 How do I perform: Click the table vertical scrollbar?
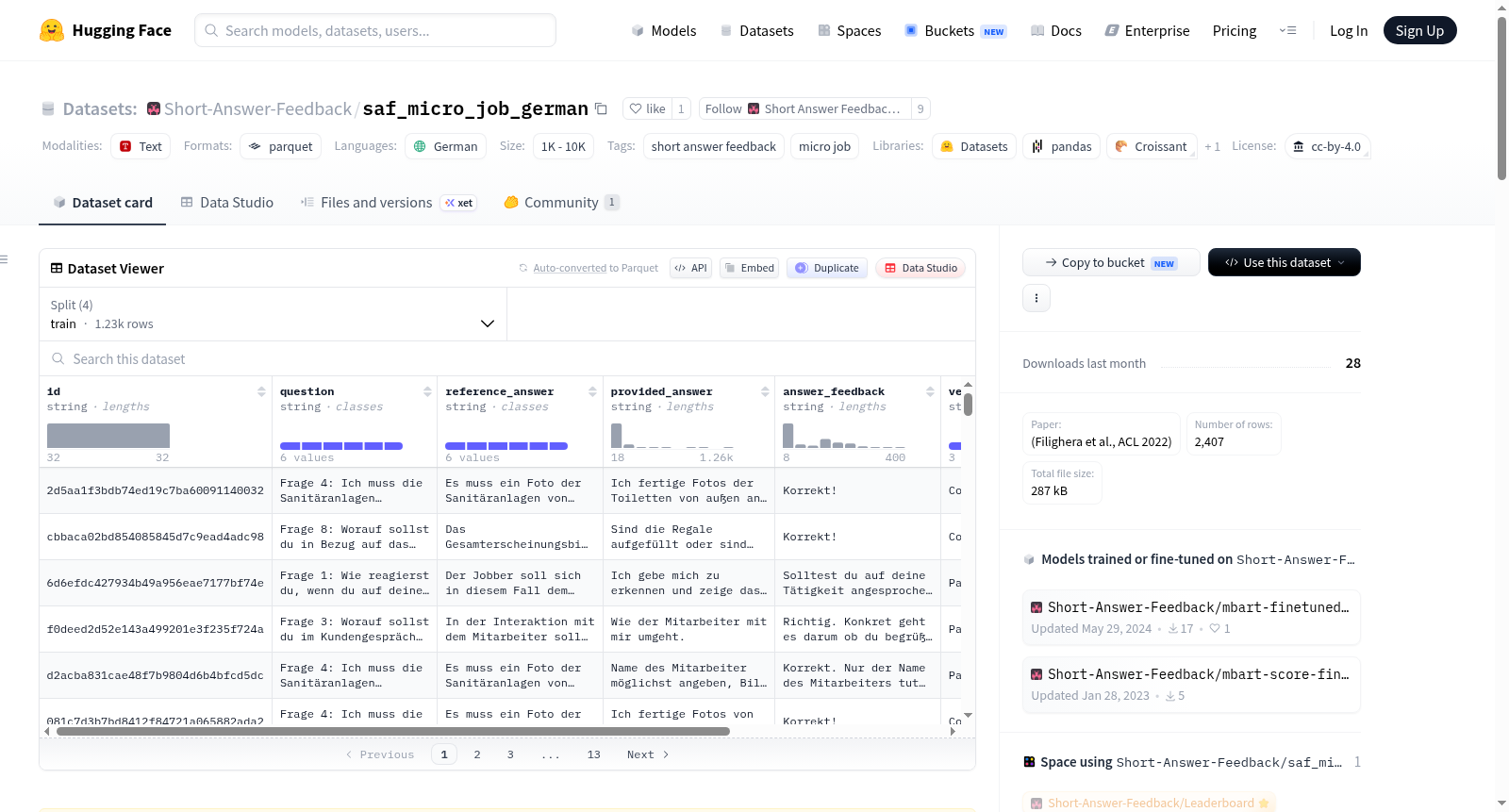click(968, 405)
